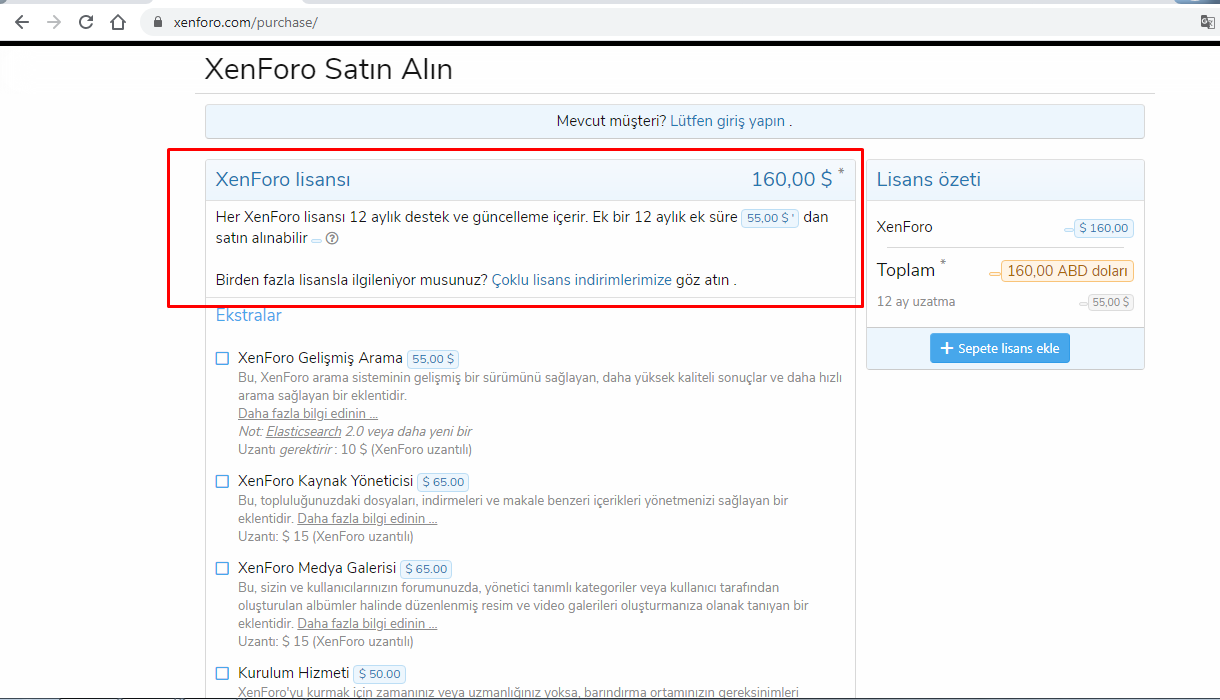Viewport: 1220px width, 700px height.
Task: Click the '$ 50.00' badge beside Kurulum Hizmeti
Action: 379,674
